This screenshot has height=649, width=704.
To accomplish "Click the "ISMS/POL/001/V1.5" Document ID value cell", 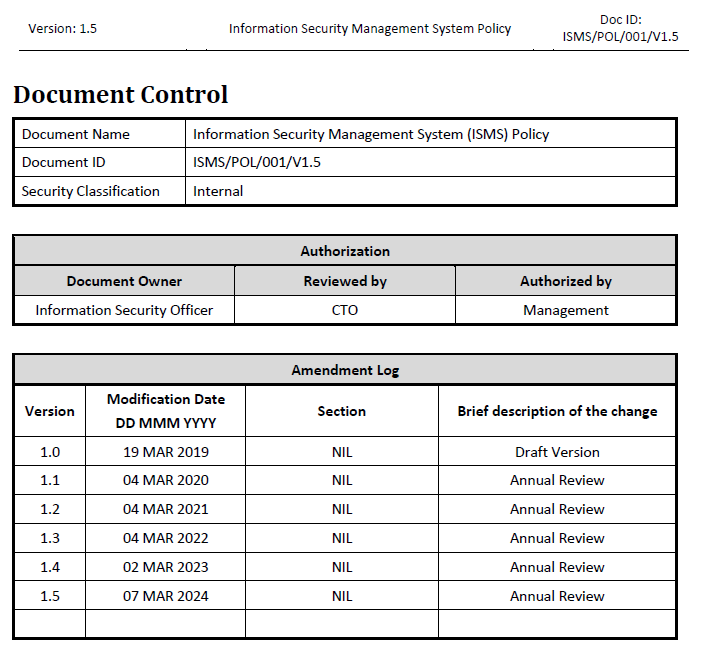I will pos(262,162).
